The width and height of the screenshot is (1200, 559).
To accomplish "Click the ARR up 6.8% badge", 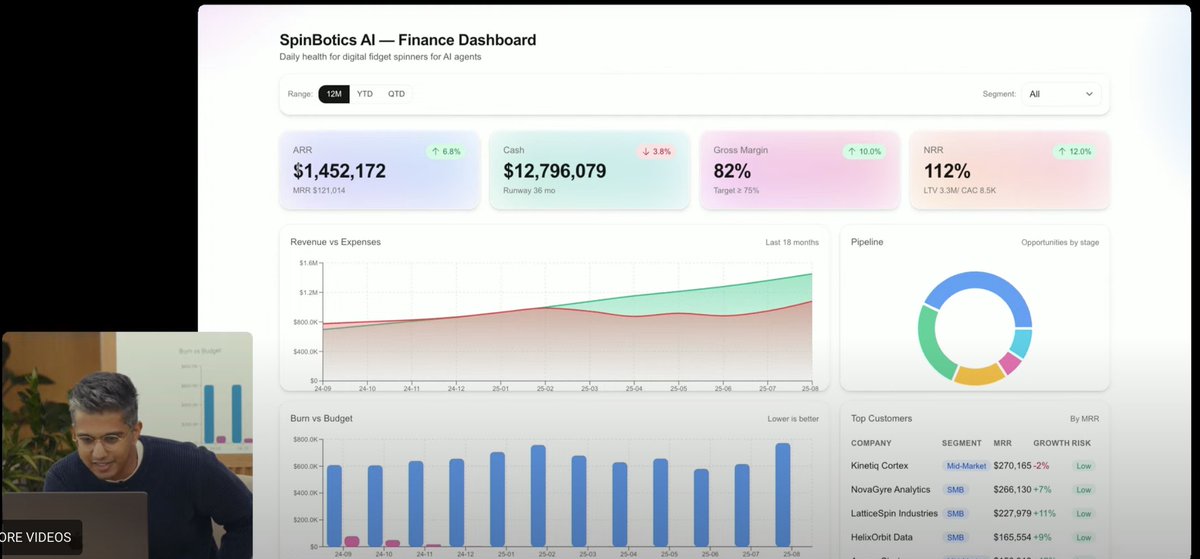I will tap(445, 152).
